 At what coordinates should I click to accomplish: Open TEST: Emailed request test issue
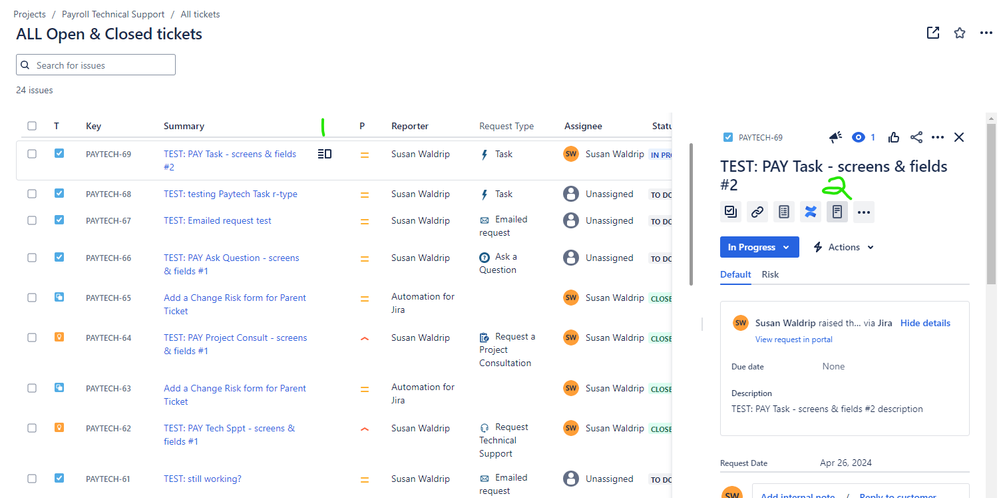coord(217,220)
